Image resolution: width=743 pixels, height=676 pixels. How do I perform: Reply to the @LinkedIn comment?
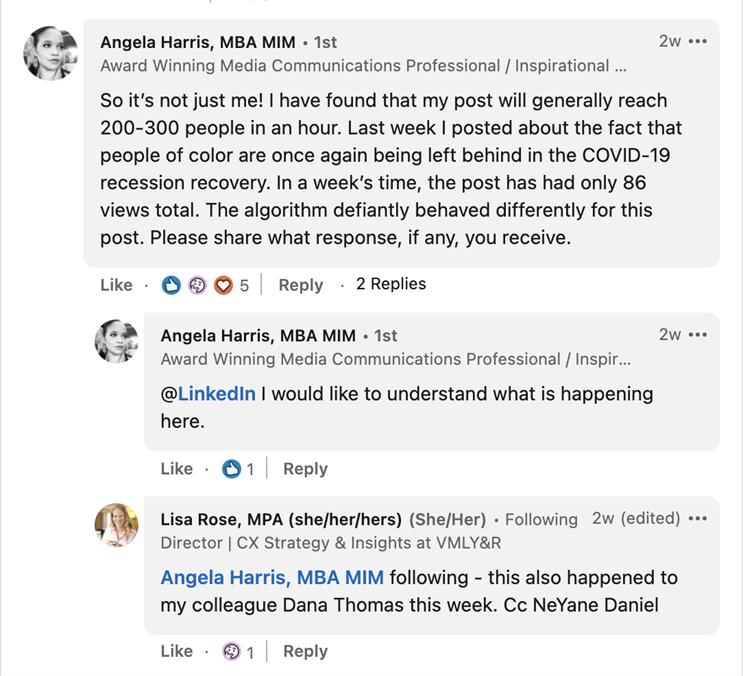click(x=305, y=469)
